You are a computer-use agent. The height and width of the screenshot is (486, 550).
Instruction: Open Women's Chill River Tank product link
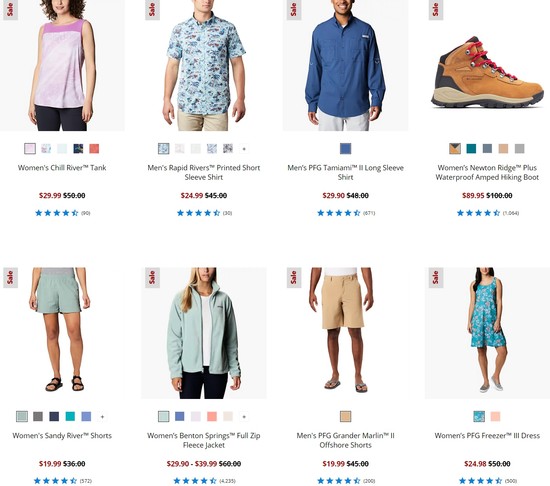pyautogui.click(x=62, y=168)
